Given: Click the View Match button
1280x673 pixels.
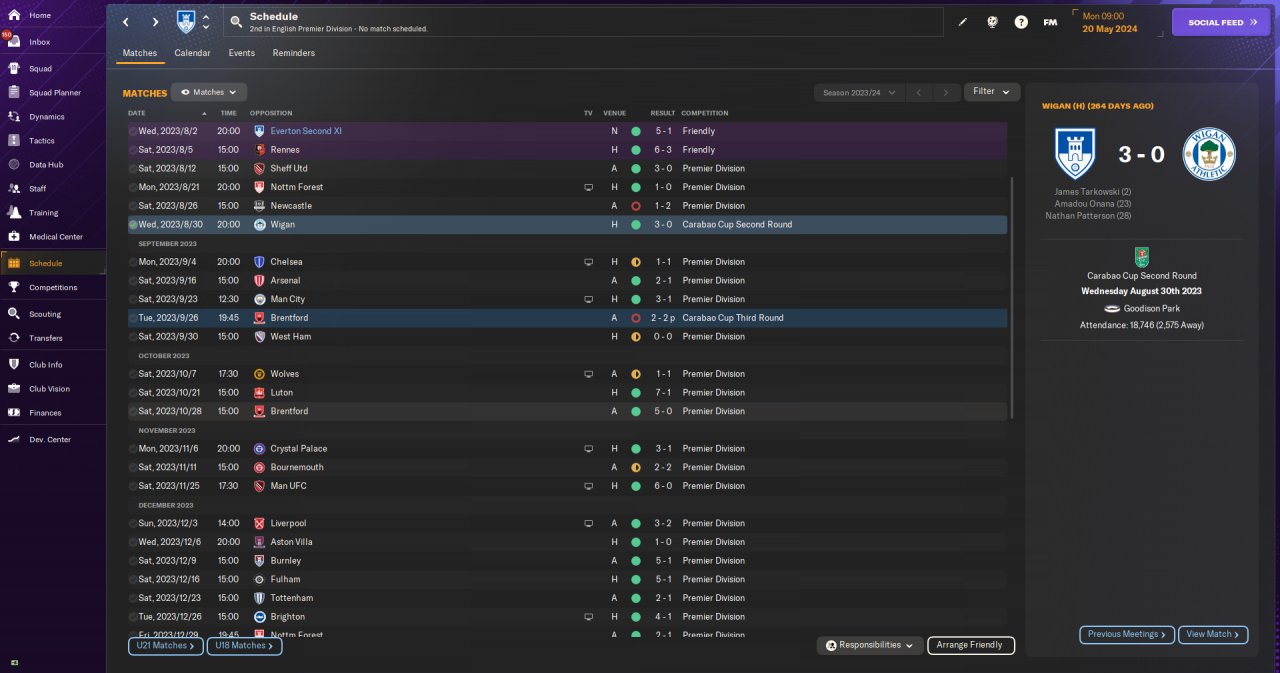Looking at the screenshot, I should coord(1213,634).
